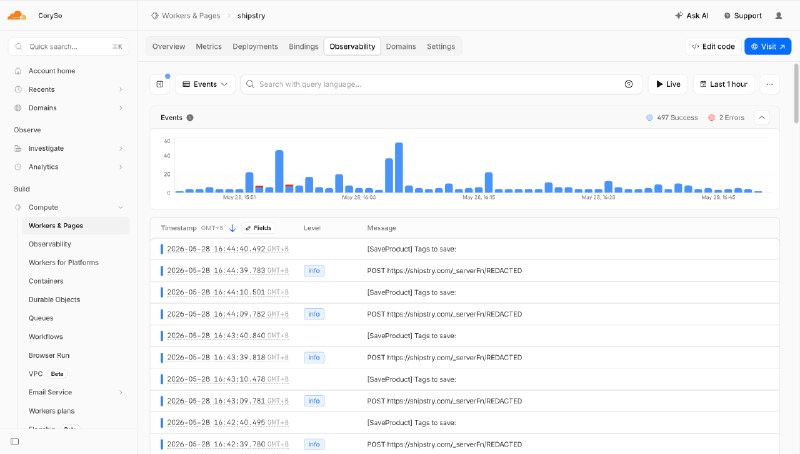Open Workers for Platforms
Screen dimensions: 800x454
tap(63, 263)
